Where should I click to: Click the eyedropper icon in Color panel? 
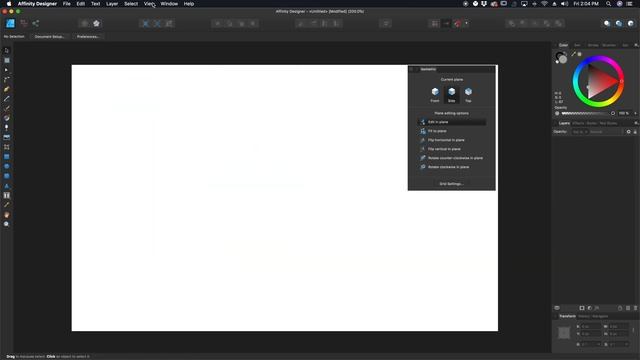pyautogui.click(x=573, y=53)
